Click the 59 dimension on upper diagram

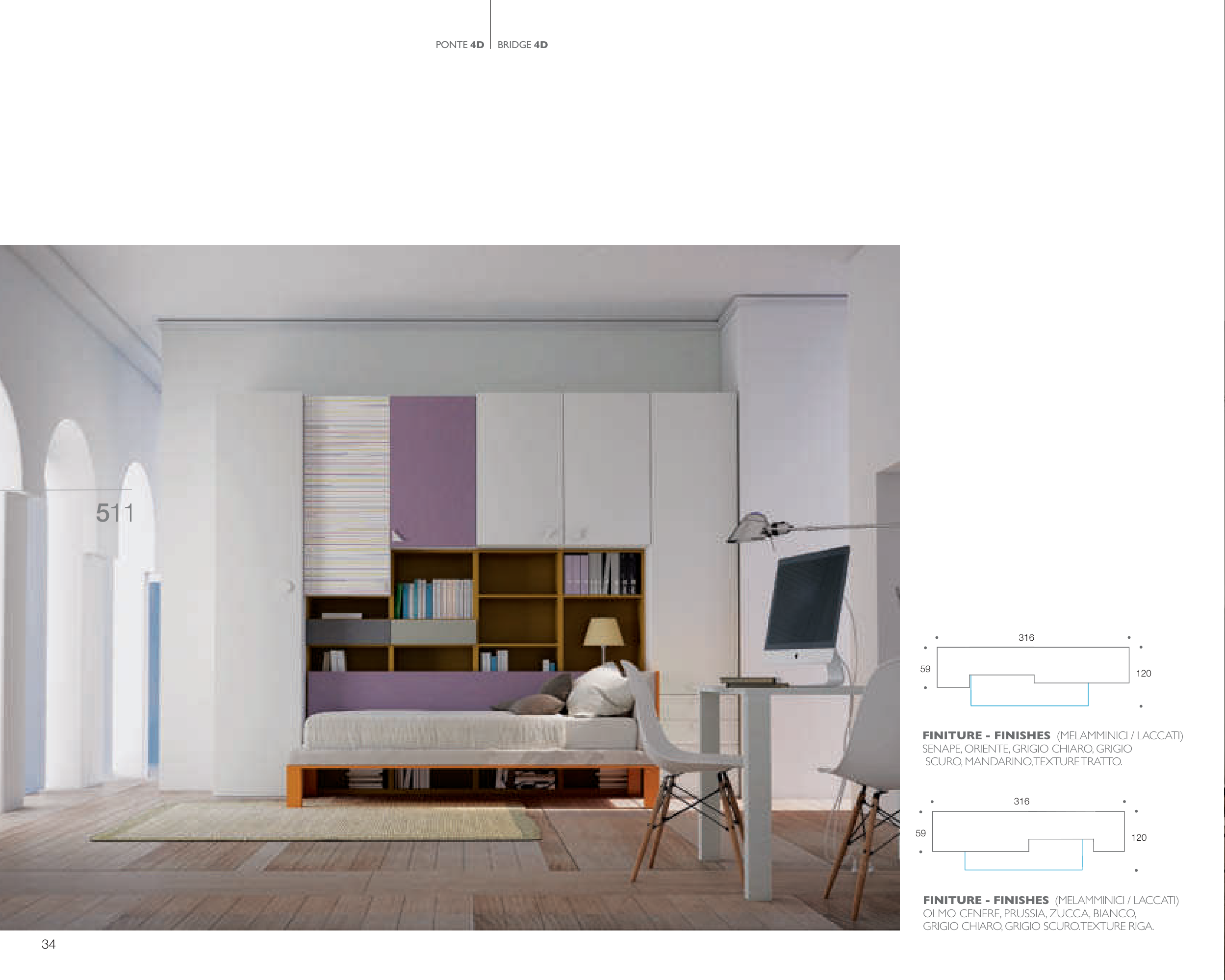pos(925,669)
